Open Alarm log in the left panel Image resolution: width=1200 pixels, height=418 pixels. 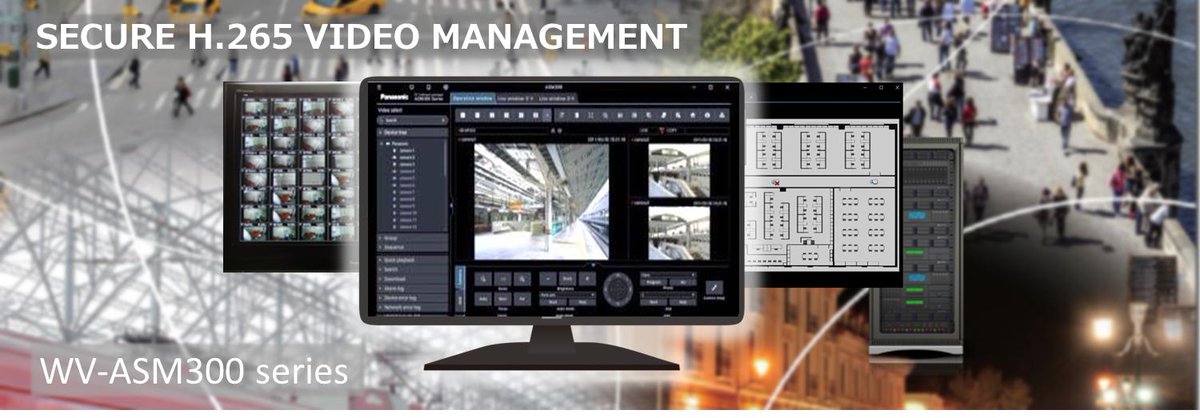click(413, 288)
